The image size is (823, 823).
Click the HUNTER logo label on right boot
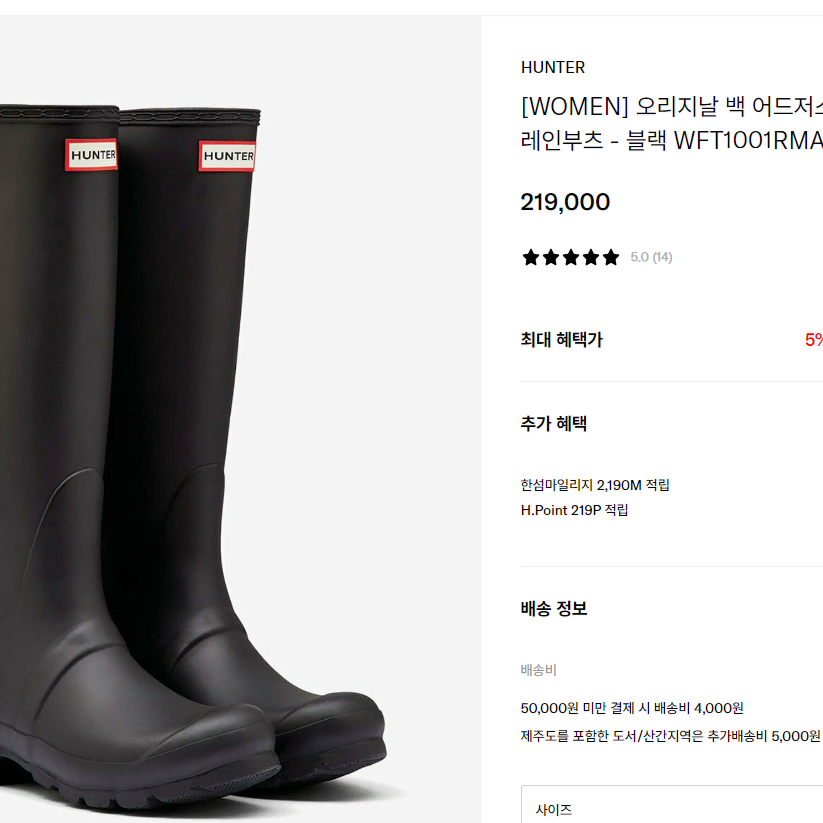(x=227, y=156)
